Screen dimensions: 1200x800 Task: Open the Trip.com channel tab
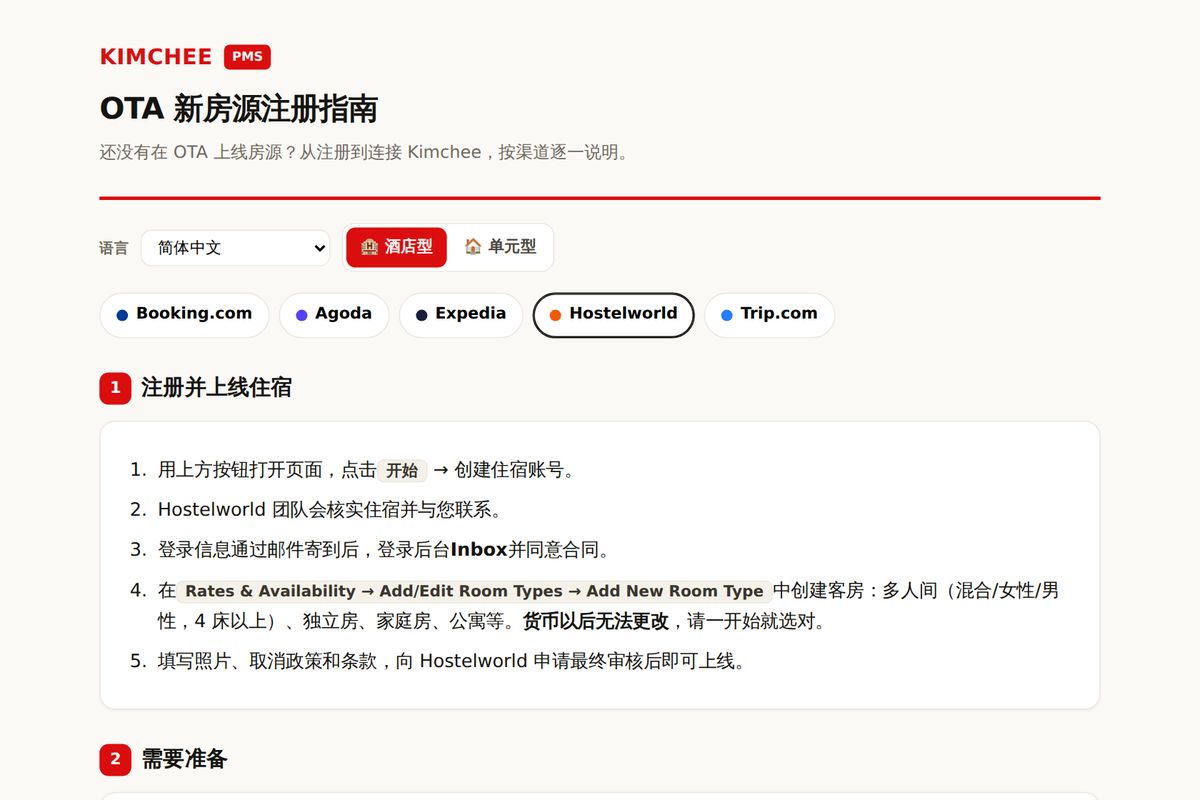pyautogui.click(x=769, y=315)
